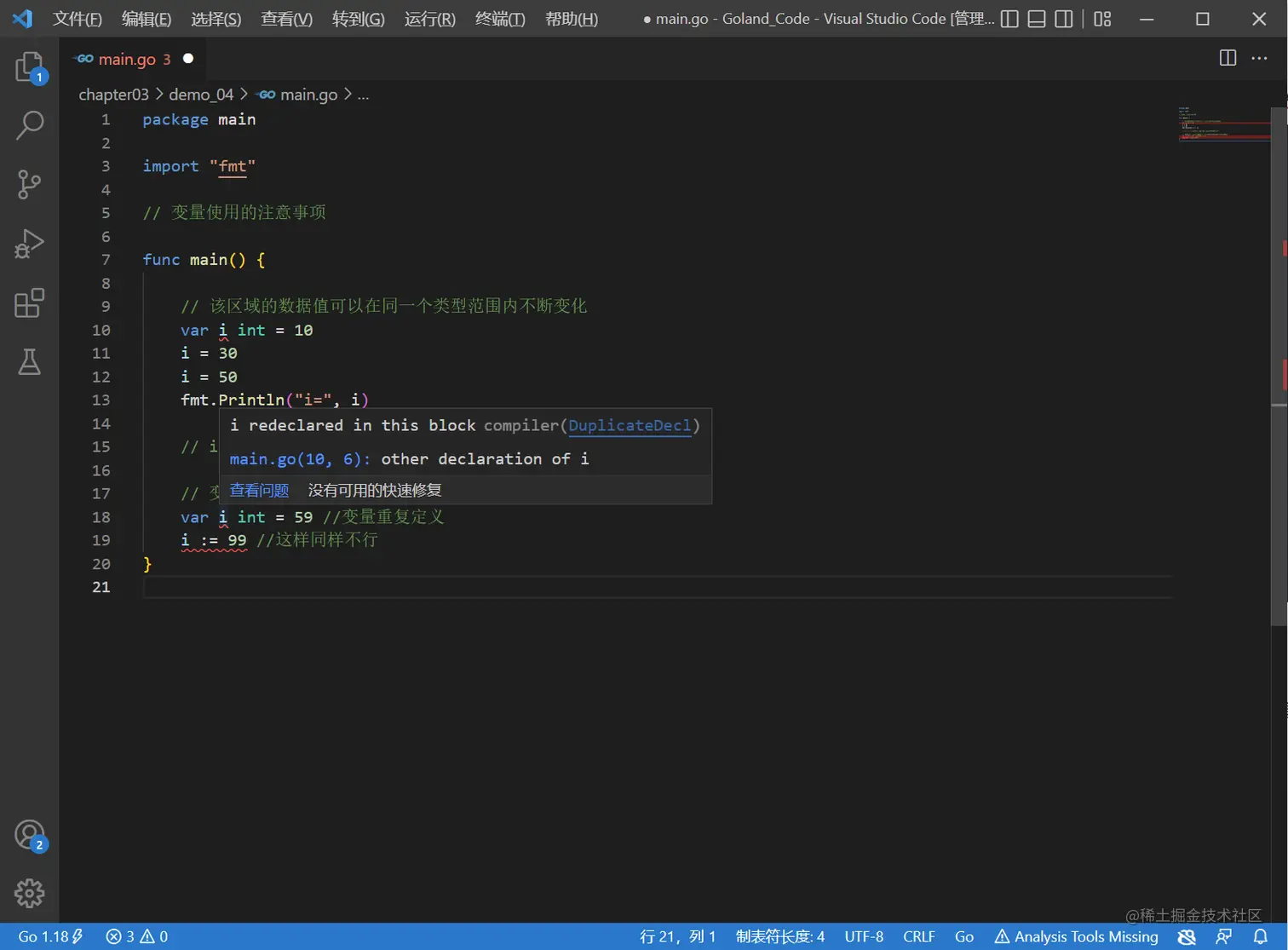Click Go 1.18 version status item
The height and width of the screenshot is (950, 1288).
(50, 936)
